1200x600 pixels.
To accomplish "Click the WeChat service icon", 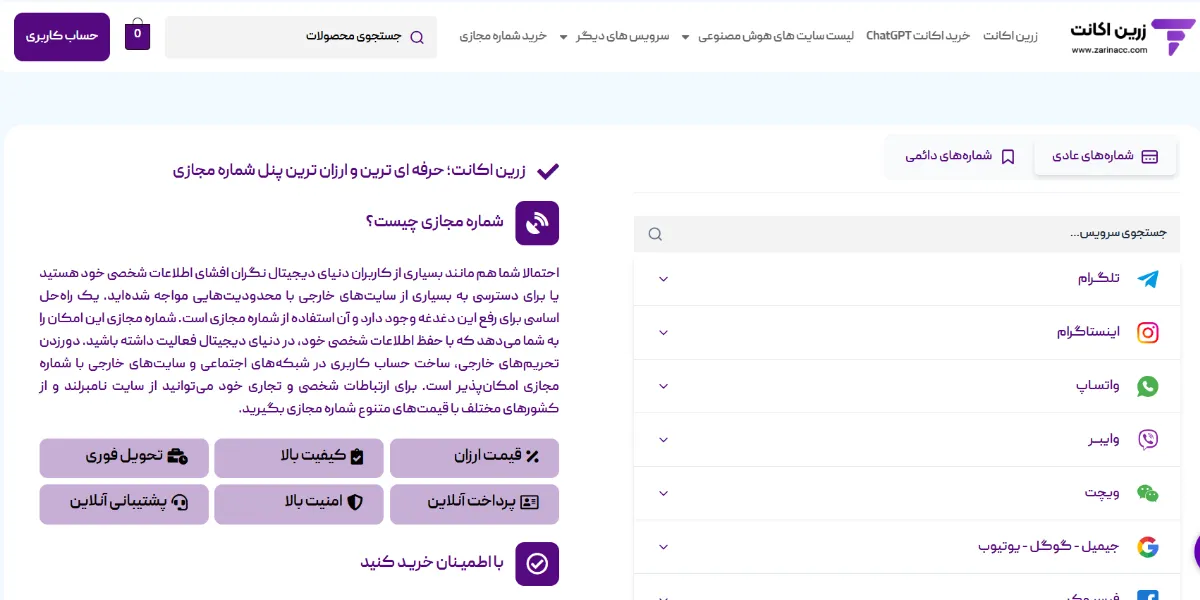I will 1148,493.
